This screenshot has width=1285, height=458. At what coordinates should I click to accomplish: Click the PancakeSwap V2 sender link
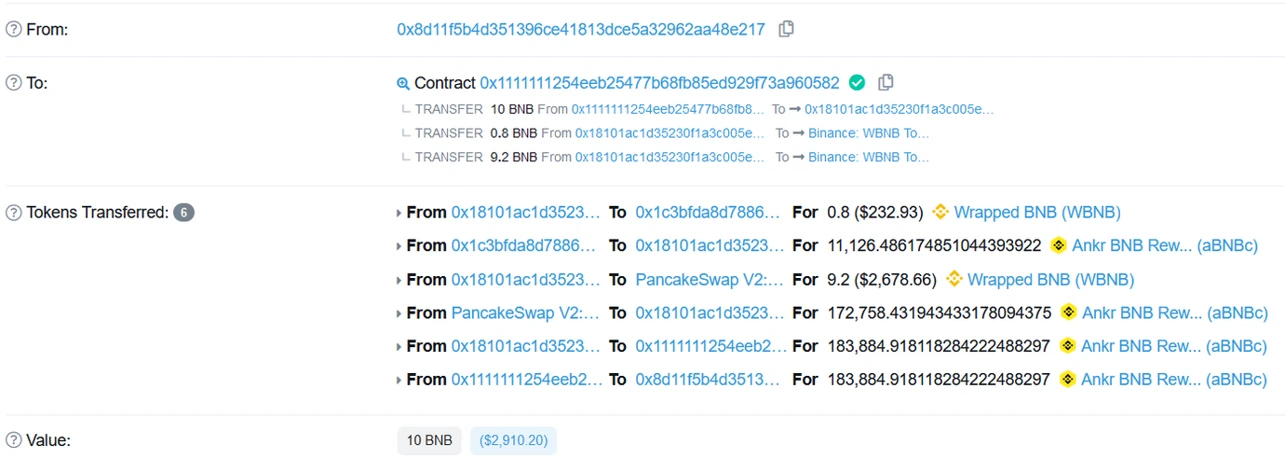[x=526, y=313]
